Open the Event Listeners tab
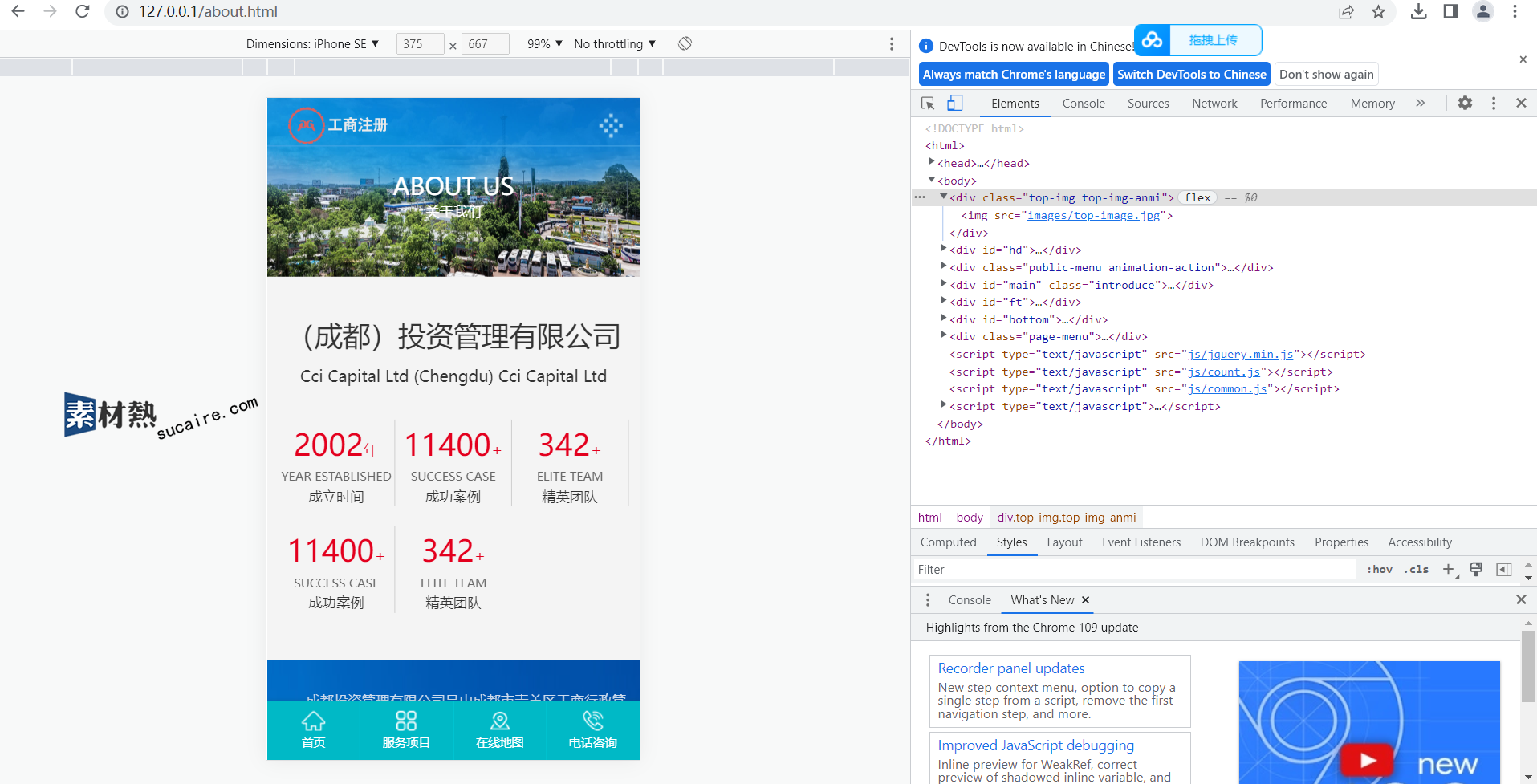 [x=1141, y=542]
